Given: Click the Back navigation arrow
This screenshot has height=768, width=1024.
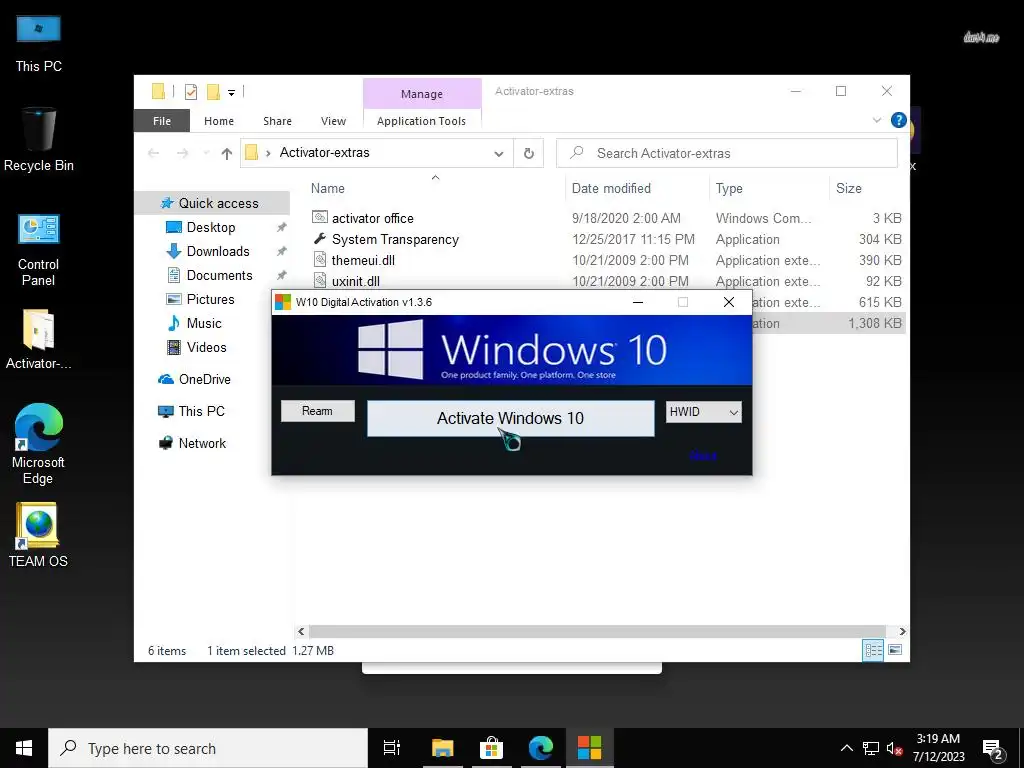Looking at the screenshot, I should click(153, 153).
